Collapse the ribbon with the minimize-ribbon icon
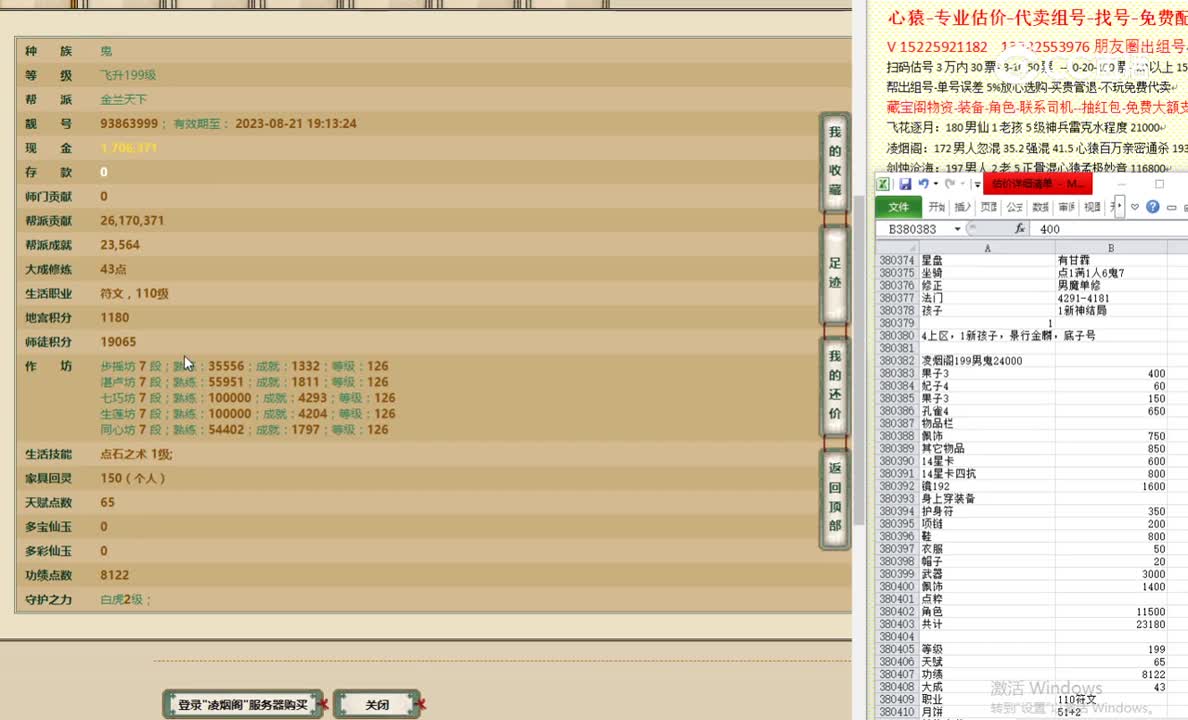This screenshot has width=1188, height=720. [x=1171, y=208]
